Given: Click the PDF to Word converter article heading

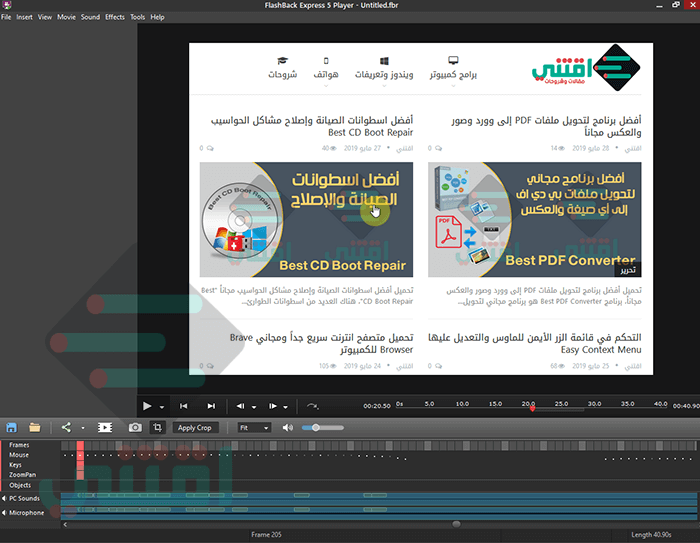Looking at the screenshot, I should coord(546,126).
